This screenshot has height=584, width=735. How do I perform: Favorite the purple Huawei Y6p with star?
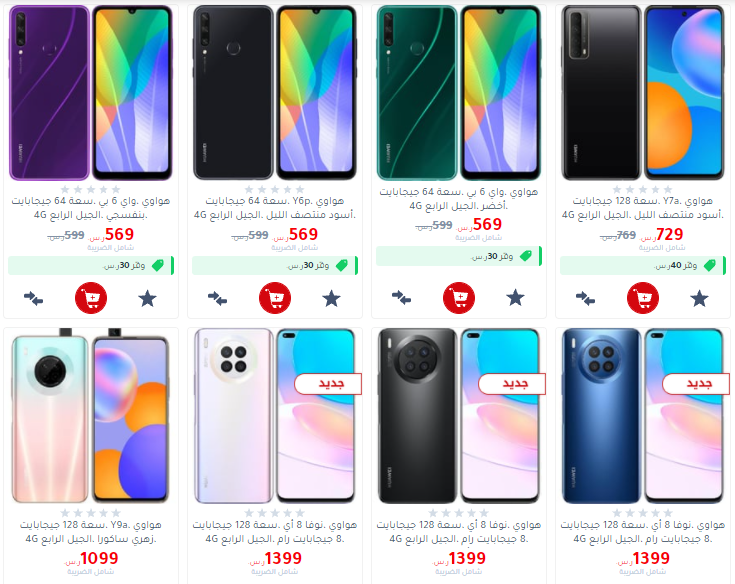pos(147,299)
